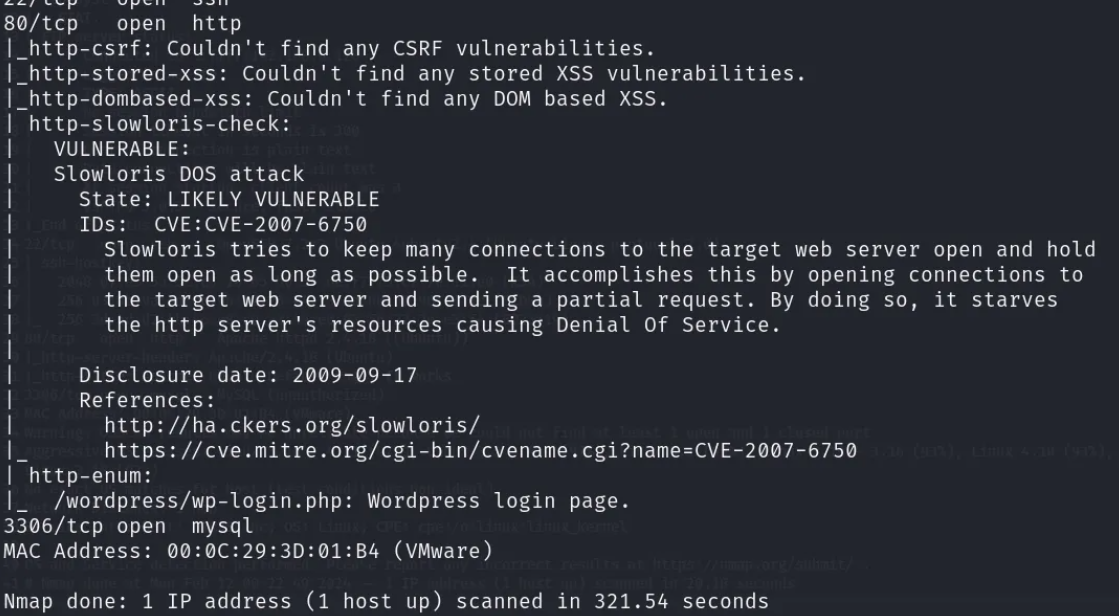Click the '80/tcp open http' line
The image size is (1119, 616).
123,24
